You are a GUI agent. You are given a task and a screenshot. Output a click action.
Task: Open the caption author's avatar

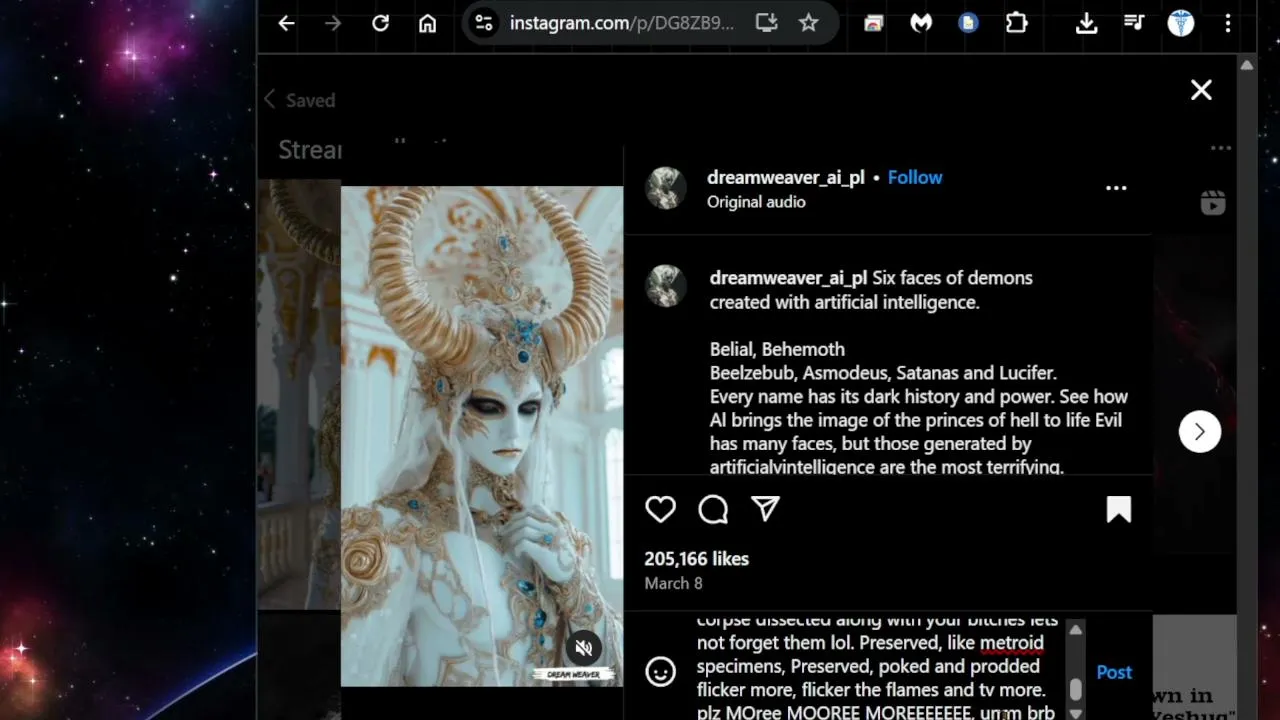[x=666, y=286]
